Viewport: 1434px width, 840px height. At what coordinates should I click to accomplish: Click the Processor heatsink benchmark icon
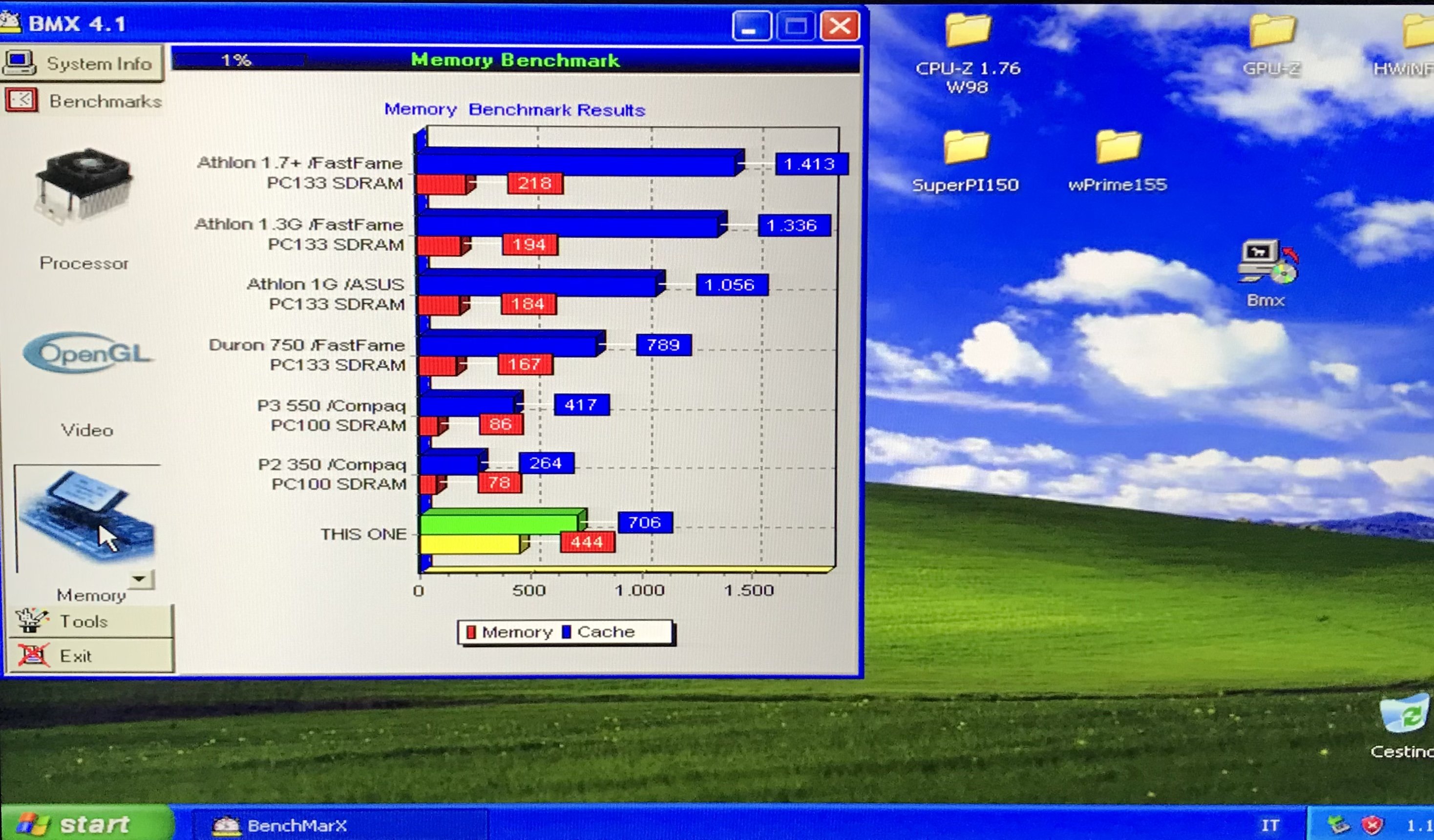coord(84,186)
